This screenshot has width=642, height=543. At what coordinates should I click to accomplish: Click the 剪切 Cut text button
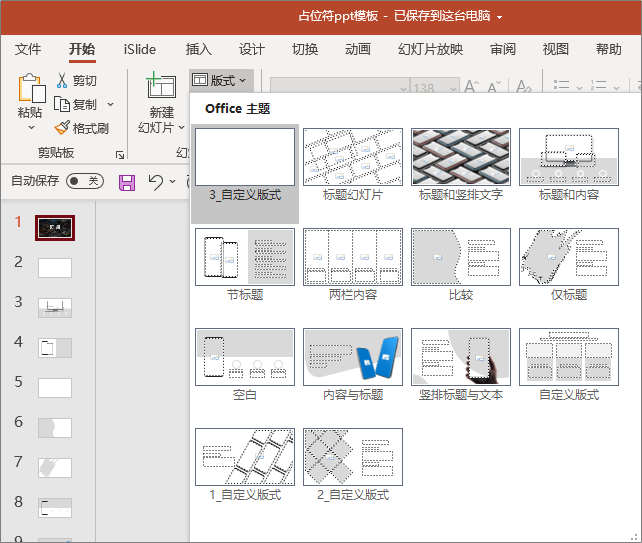(x=85, y=81)
